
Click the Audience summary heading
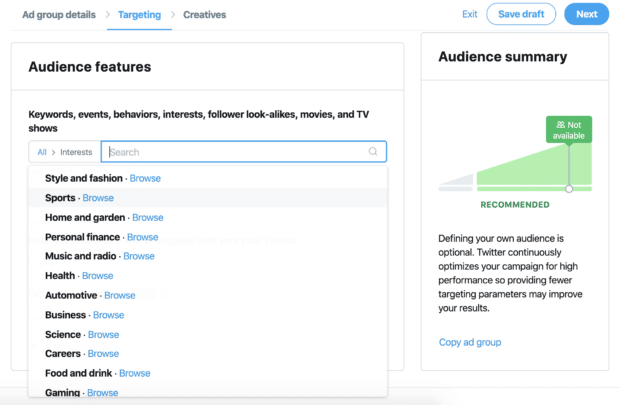coord(503,57)
